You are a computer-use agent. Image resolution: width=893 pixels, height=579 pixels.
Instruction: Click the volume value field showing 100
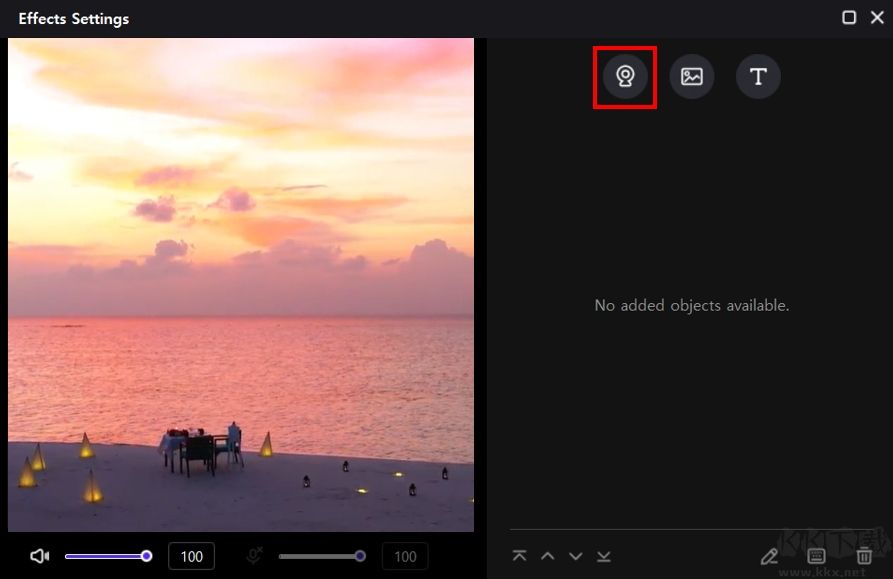point(191,556)
